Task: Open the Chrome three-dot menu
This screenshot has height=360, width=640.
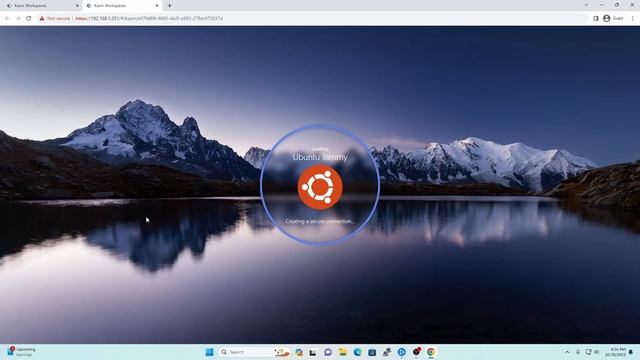Action: pos(633,18)
